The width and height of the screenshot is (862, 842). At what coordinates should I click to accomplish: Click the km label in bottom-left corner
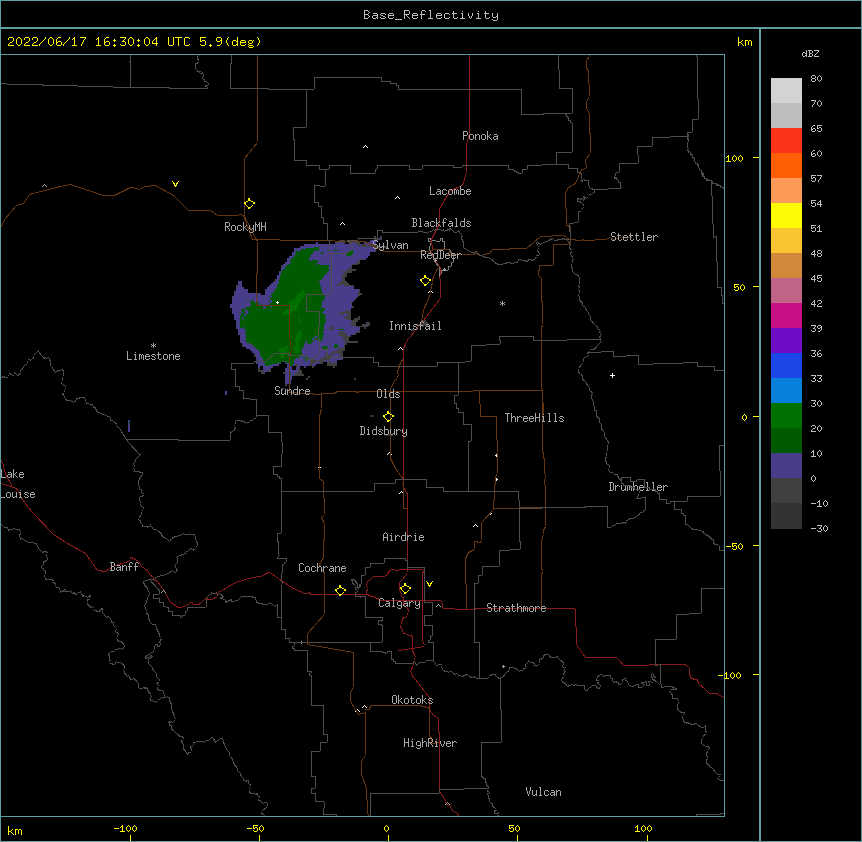pyautogui.click(x=15, y=830)
